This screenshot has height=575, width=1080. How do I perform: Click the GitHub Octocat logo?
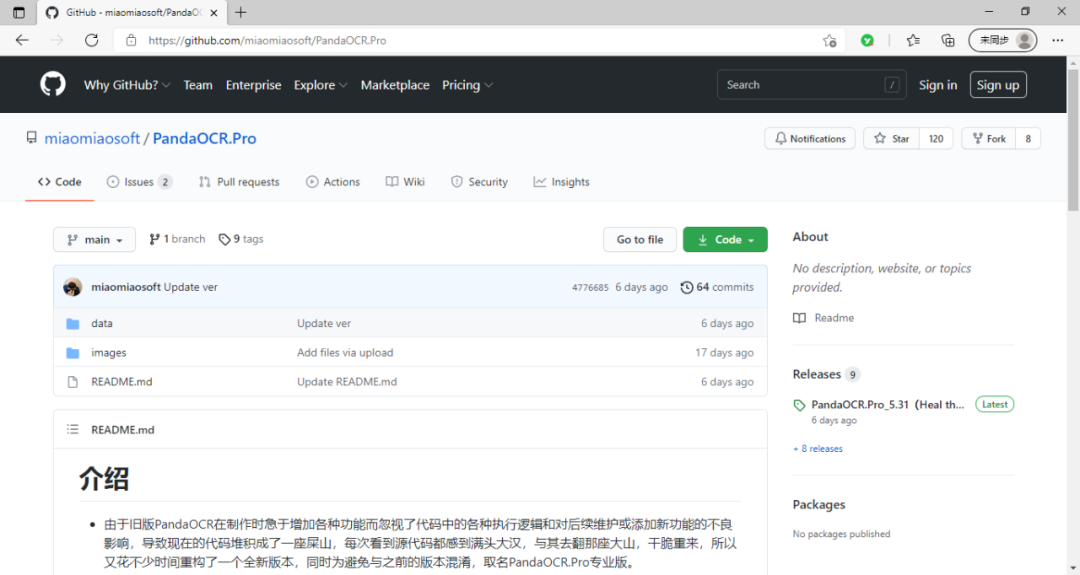52,85
